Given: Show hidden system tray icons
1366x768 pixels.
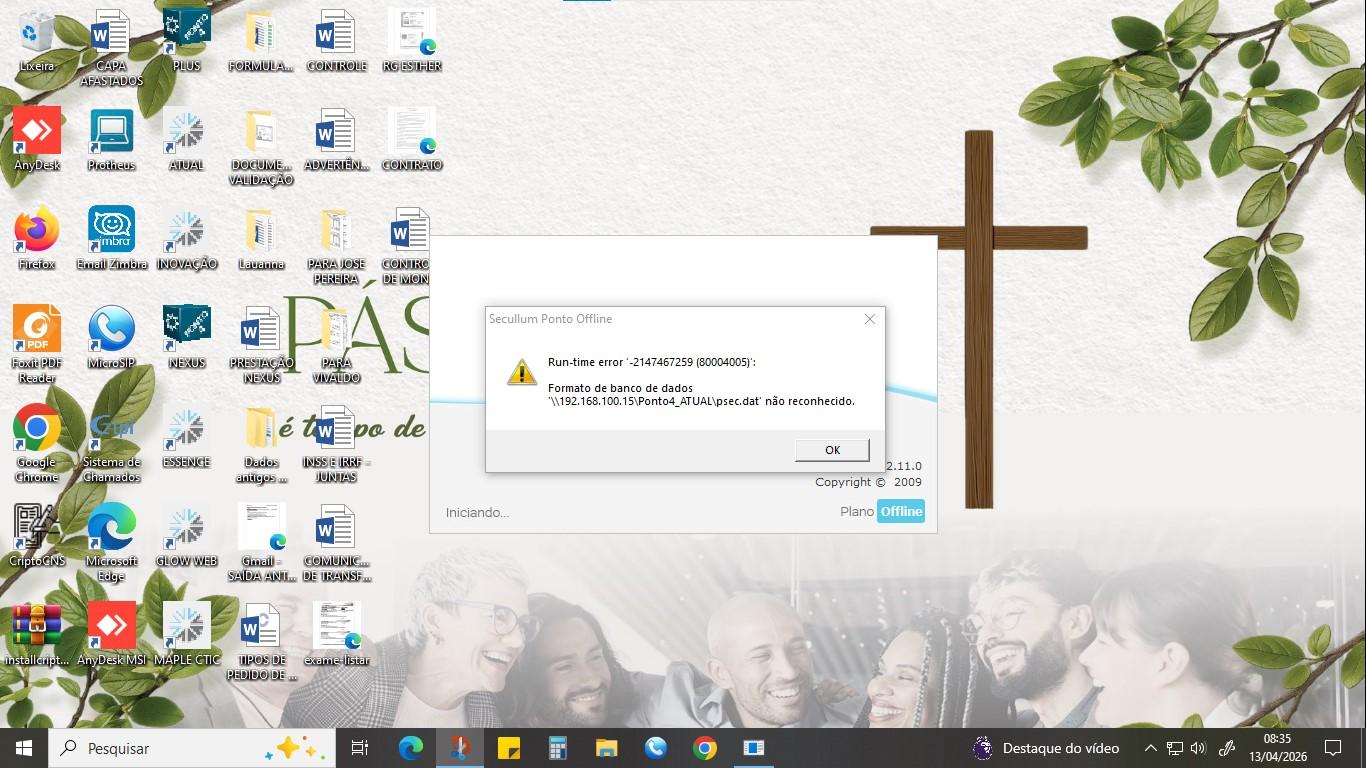Looking at the screenshot, I should point(1150,748).
